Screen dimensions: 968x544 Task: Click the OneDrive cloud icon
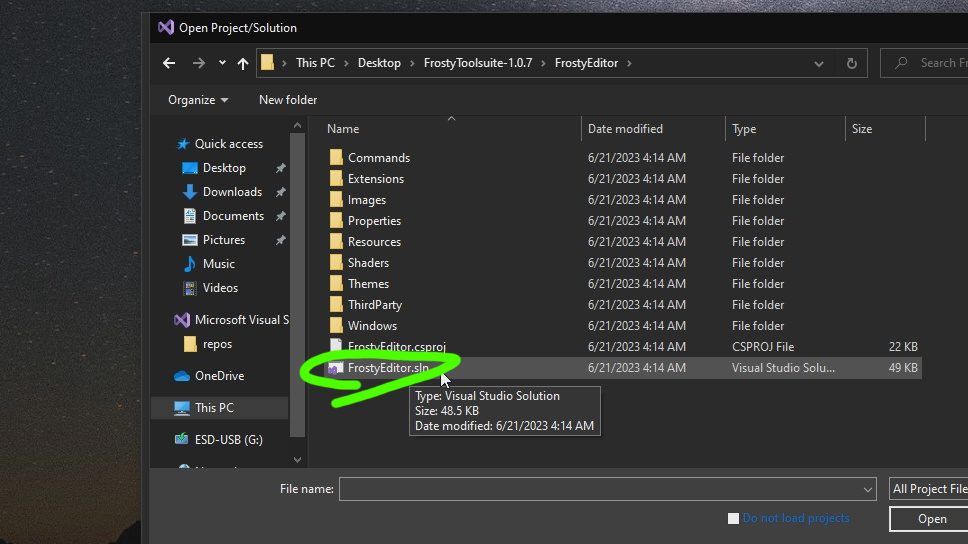(182, 376)
